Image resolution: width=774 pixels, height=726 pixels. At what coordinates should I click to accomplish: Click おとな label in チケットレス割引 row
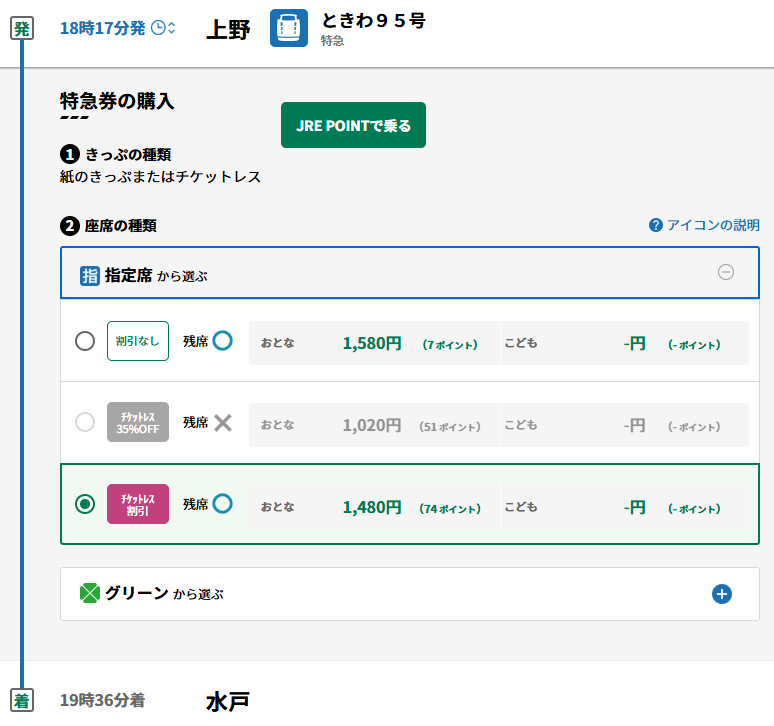pos(277,507)
